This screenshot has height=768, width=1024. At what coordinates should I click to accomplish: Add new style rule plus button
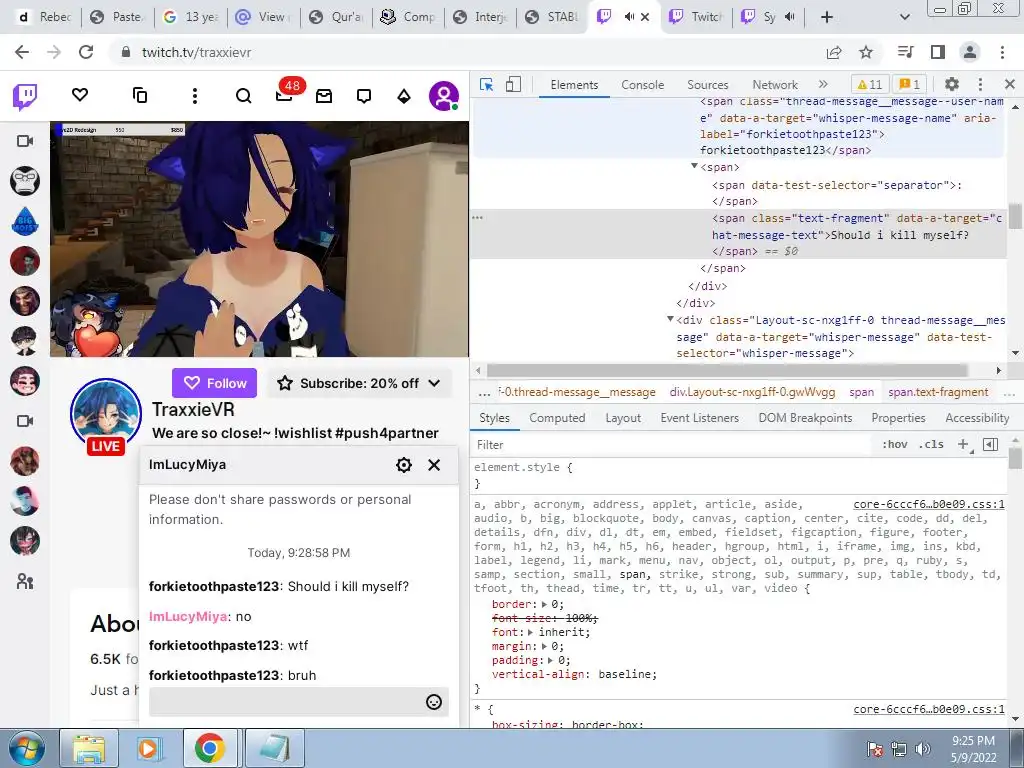[963, 444]
